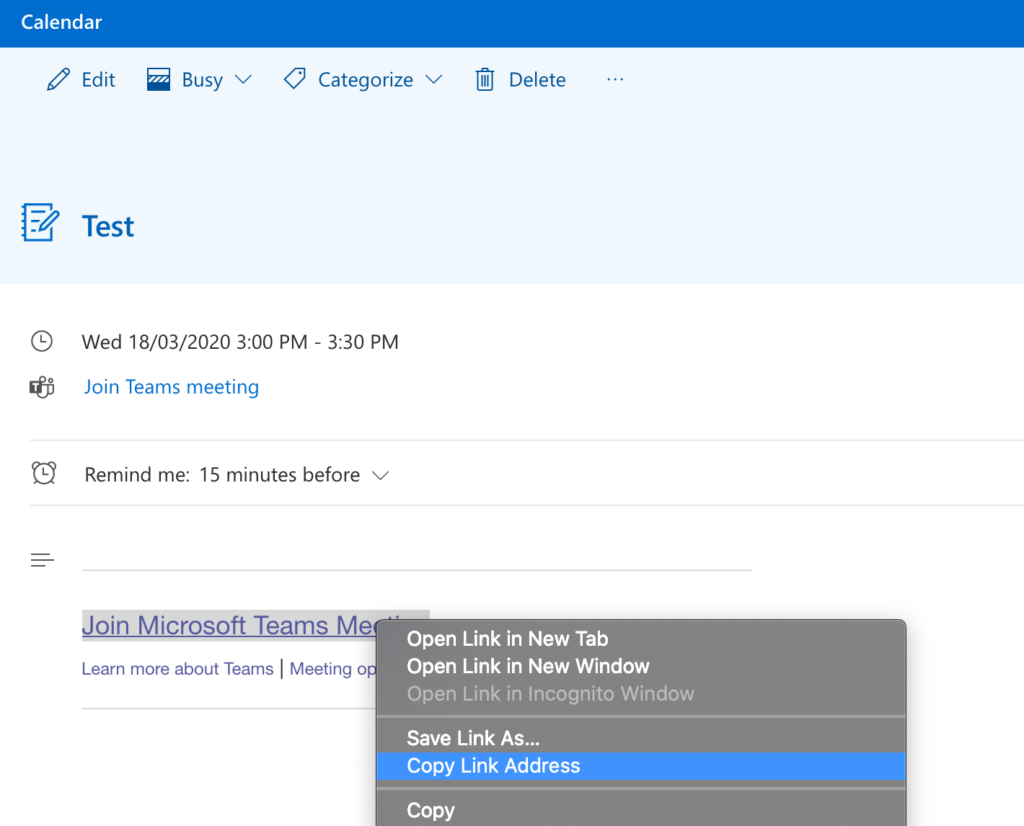The width and height of the screenshot is (1024, 826).
Task: Click the Edit pencil icon
Action: 58,80
